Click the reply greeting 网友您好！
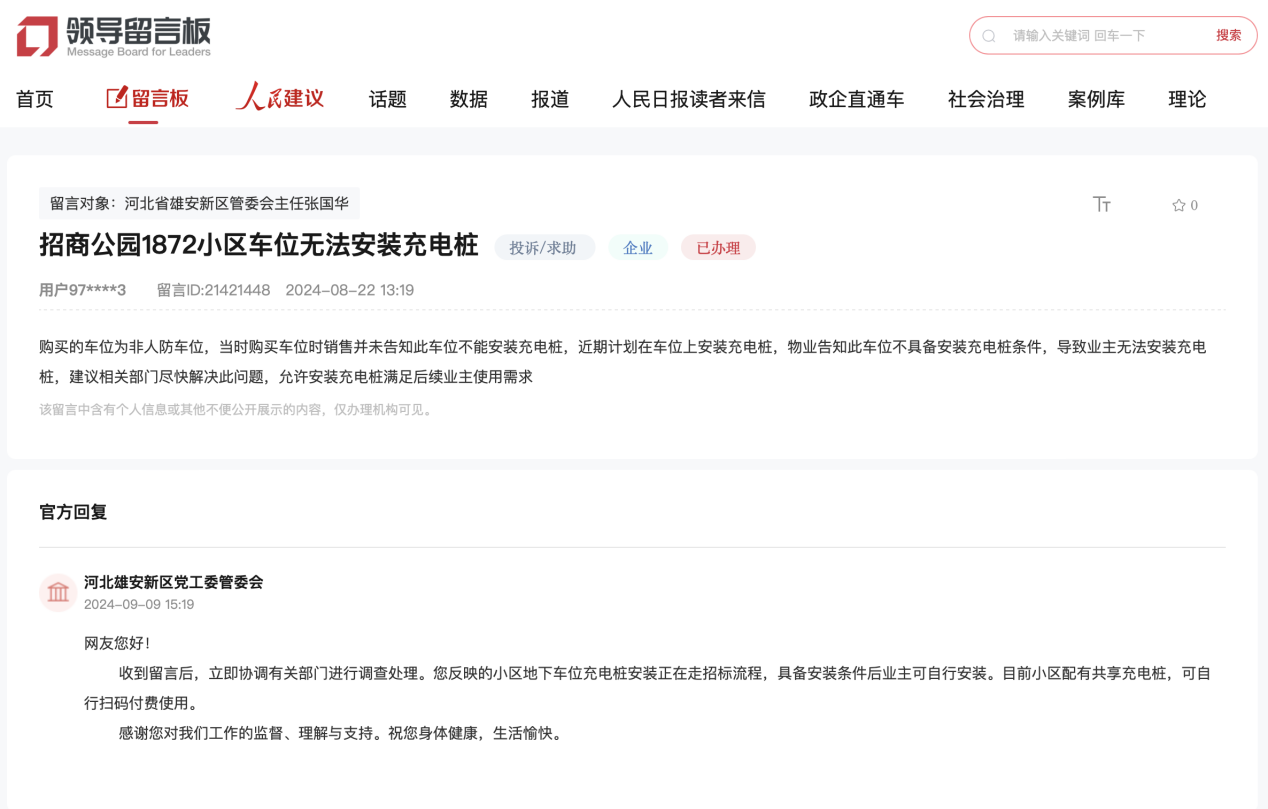This screenshot has width=1268, height=809. pyautogui.click(x=118, y=643)
